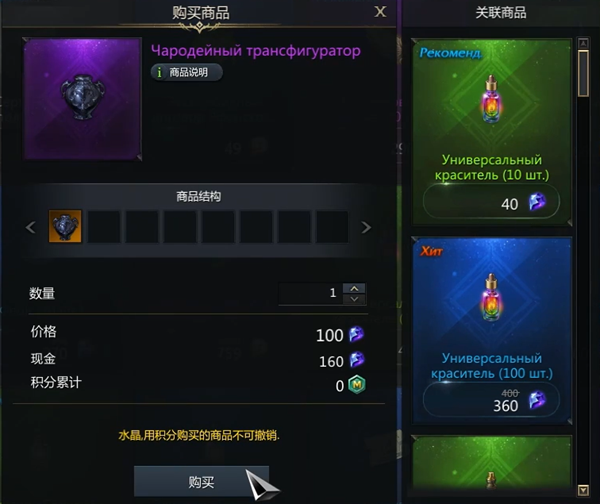Click the quantity input field

coord(310,294)
